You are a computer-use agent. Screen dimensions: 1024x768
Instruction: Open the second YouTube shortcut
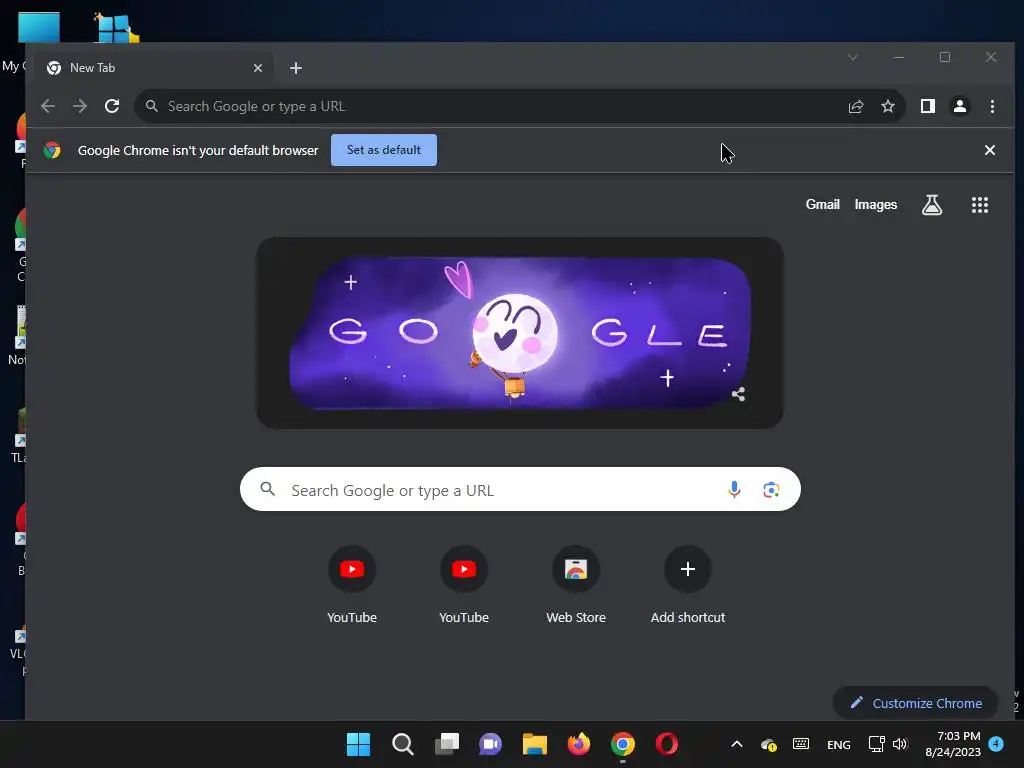tap(464, 569)
